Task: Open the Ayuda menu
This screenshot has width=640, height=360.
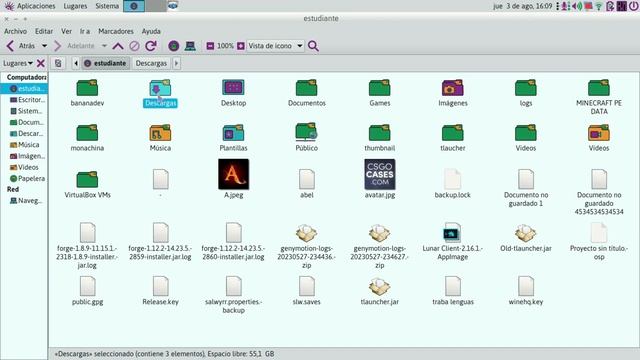Action: coord(151,31)
